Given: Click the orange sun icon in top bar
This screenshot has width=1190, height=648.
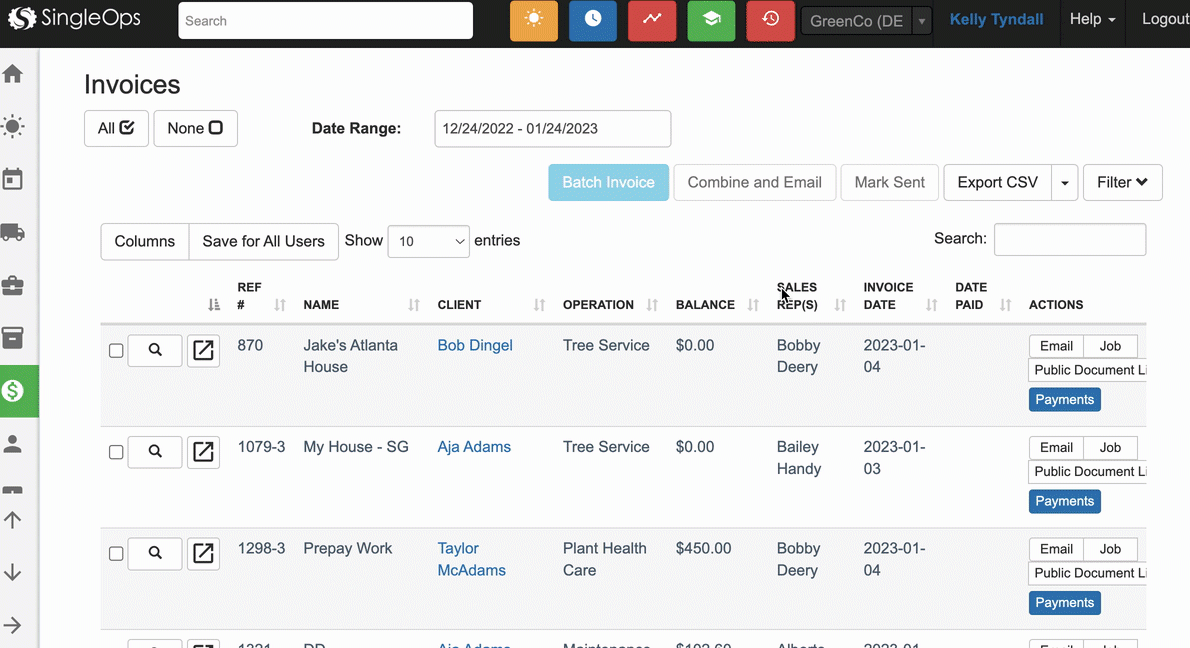Looking at the screenshot, I should coord(533,21).
